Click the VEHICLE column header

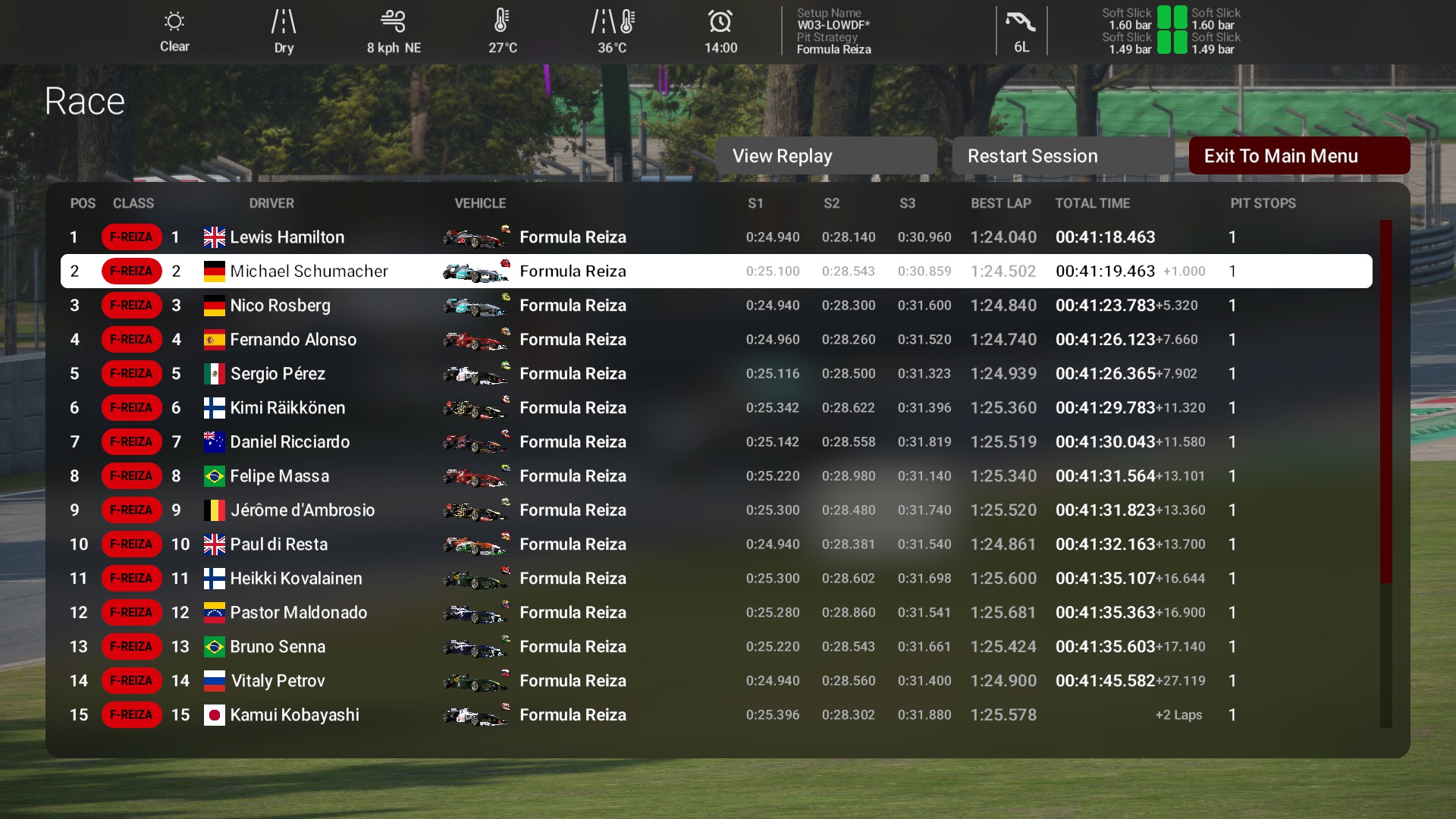[480, 203]
